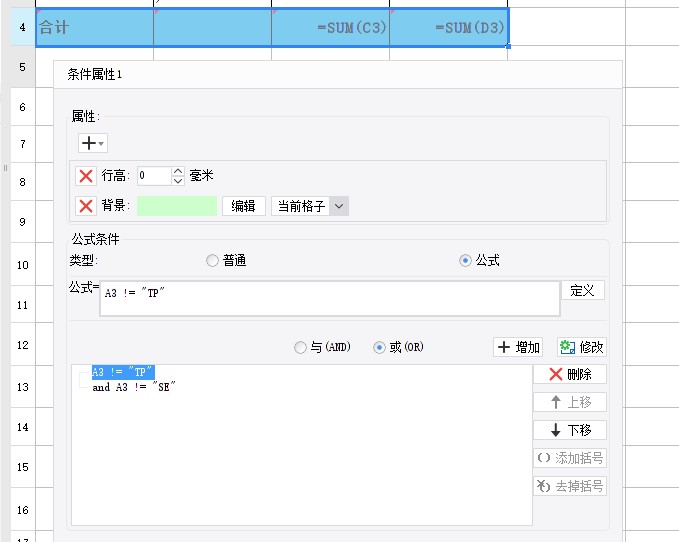Expand the 当前格子 scope dropdown
The width and height of the screenshot is (679, 542).
(x=339, y=206)
